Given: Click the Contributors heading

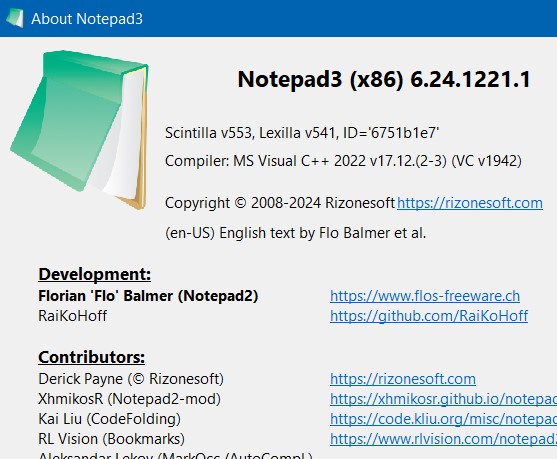Looking at the screenshot, I should click(x=92, y=357).
